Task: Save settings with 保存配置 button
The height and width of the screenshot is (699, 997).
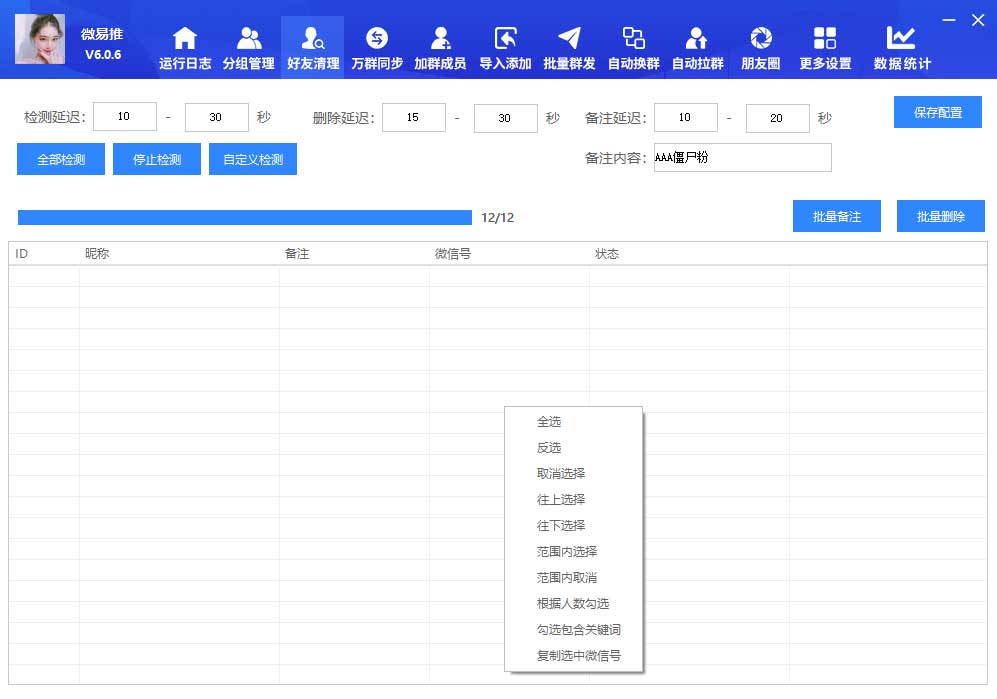Action: click(938, 112)
